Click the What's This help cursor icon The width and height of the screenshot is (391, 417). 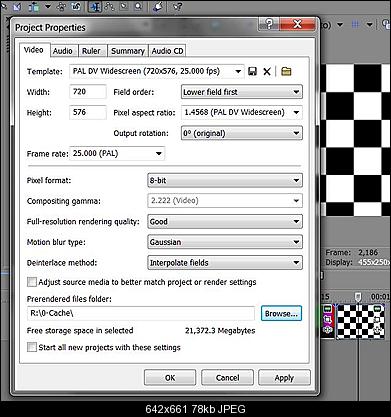coord(177,6)
